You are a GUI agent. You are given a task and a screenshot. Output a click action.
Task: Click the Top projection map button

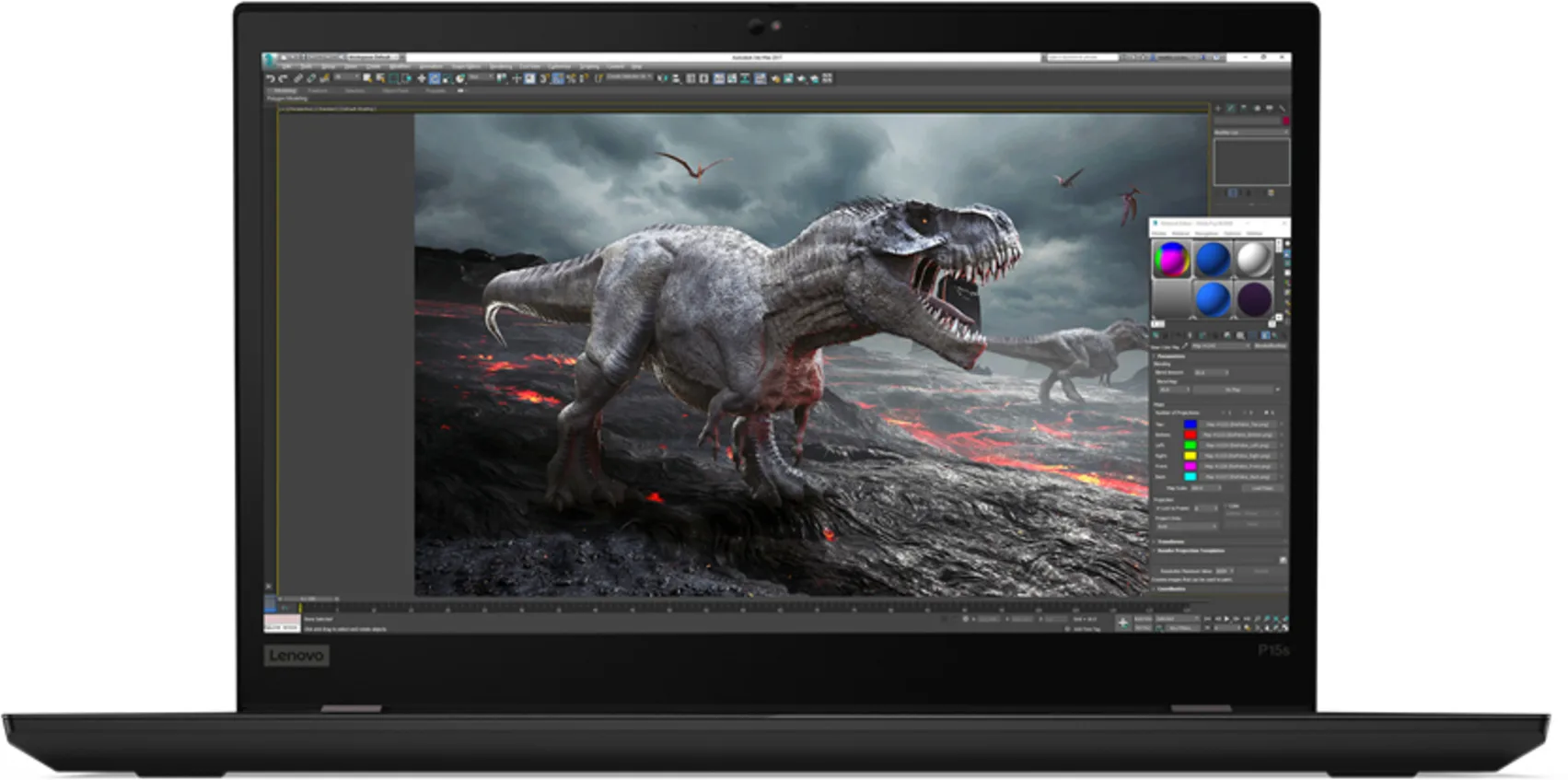[1237, 424]
